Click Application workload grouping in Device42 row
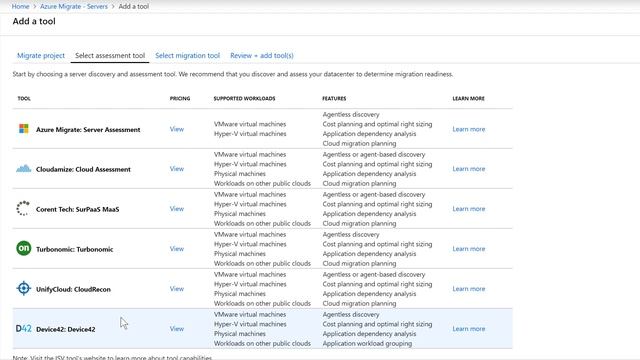Image resolution: width=640 pixels, height=360 pixels. click(x=367, y=343)
